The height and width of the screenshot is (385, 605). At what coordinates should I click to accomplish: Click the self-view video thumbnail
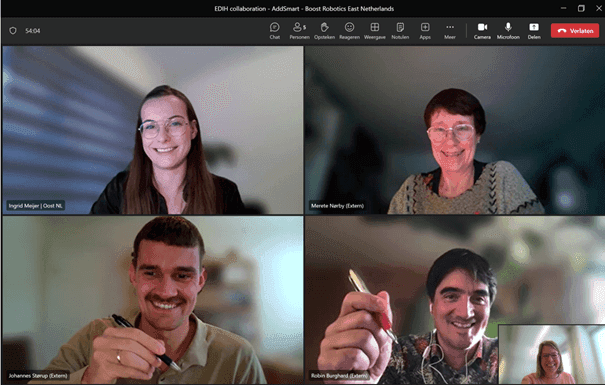(x=552, y=355)
